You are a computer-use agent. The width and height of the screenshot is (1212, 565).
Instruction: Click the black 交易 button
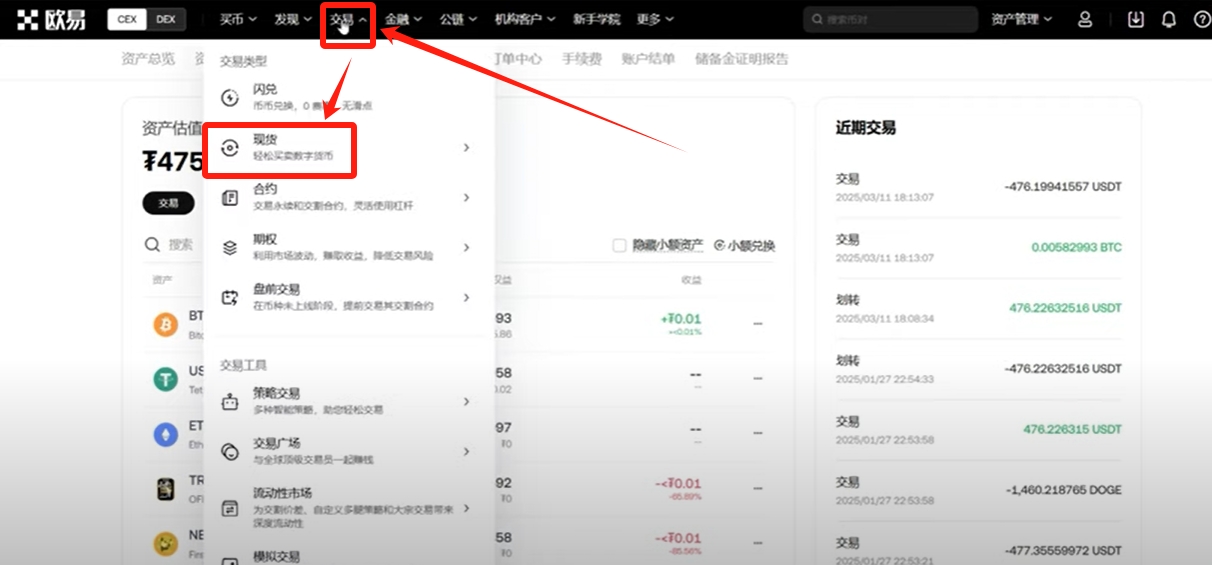tap(168, 203)
